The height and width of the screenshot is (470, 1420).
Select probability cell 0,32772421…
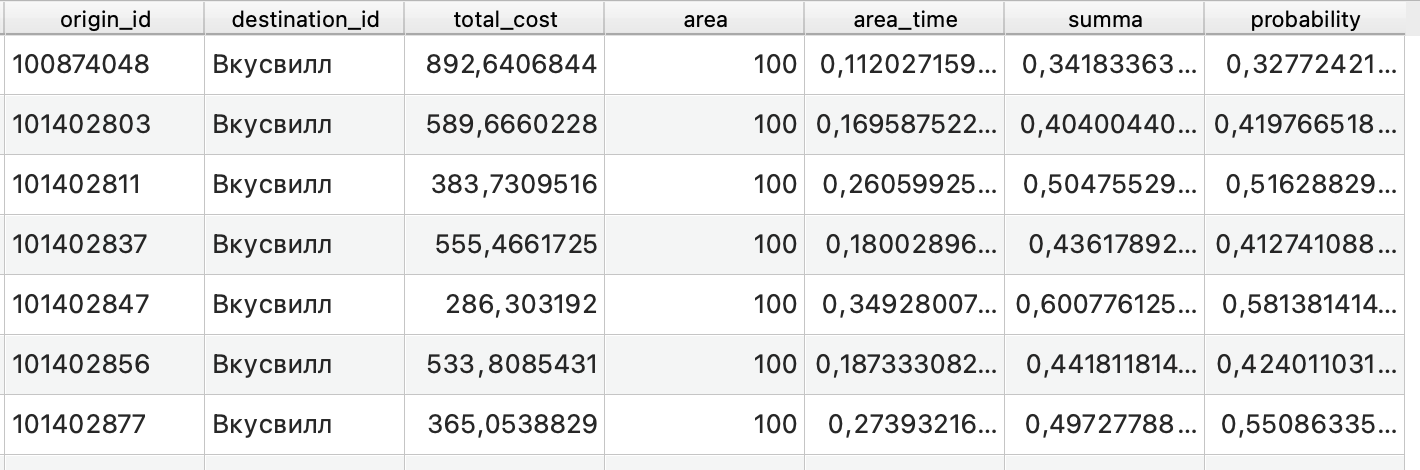click(x=1305, y=65)
